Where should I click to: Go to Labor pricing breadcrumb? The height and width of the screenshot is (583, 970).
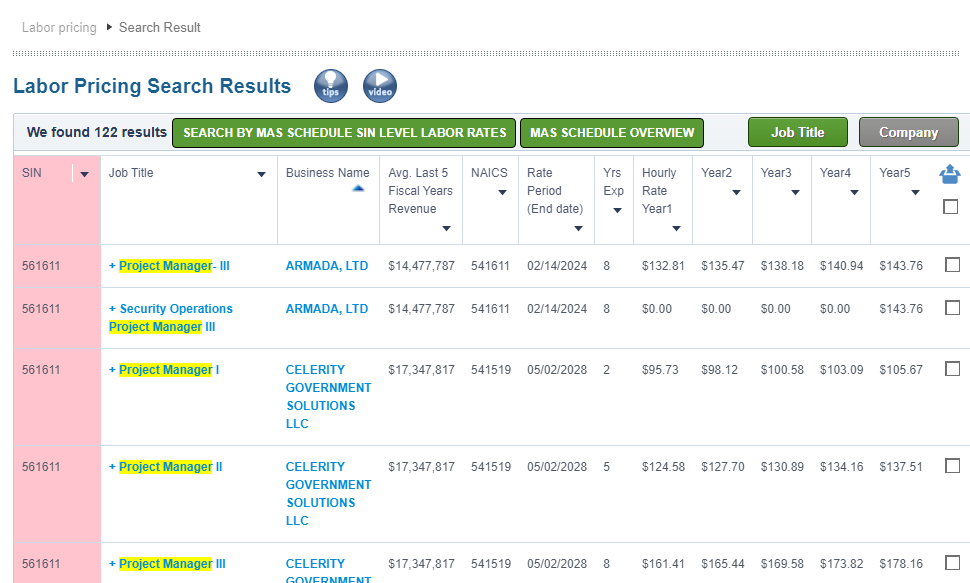pyautogui.click(x=59, y=28)
